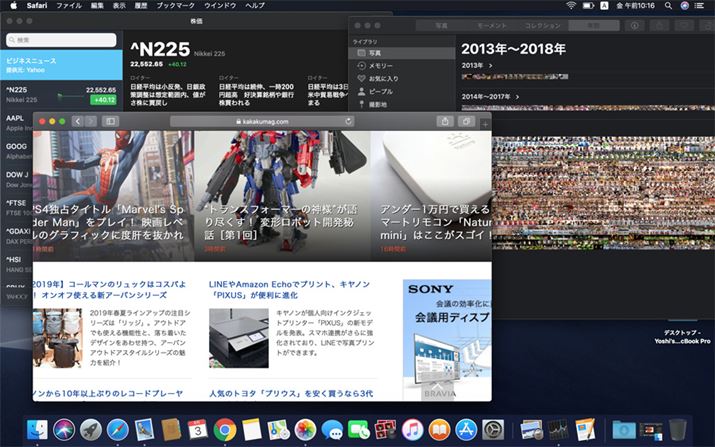The width and height of the screenshot is (715, 447).
Task: Launch the App Store from the Dock
Action: [466, 429]
